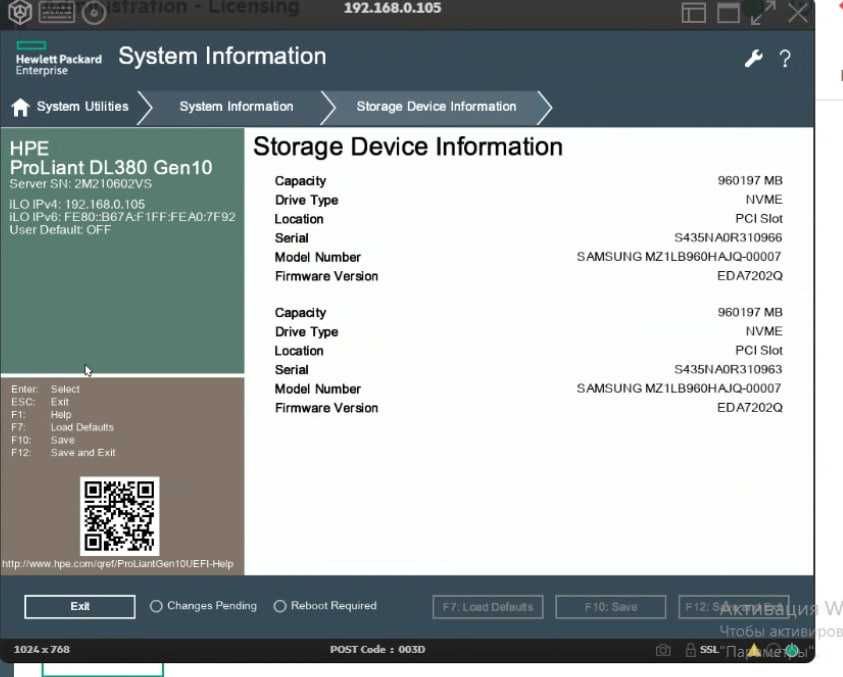Viewport: 843px width, 677px height.
Task: Click the help QR code
Action: click(119, 516)
